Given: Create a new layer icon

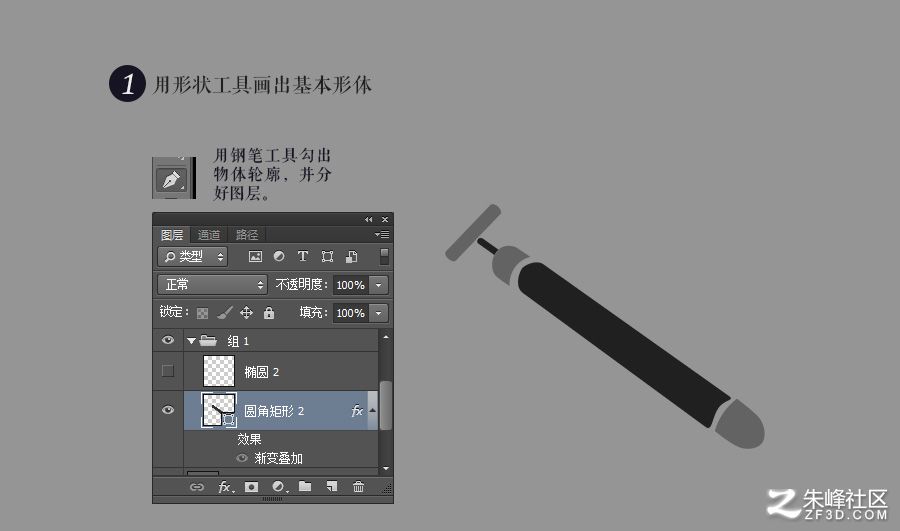Looking at the screenshot, I should 332,486.
